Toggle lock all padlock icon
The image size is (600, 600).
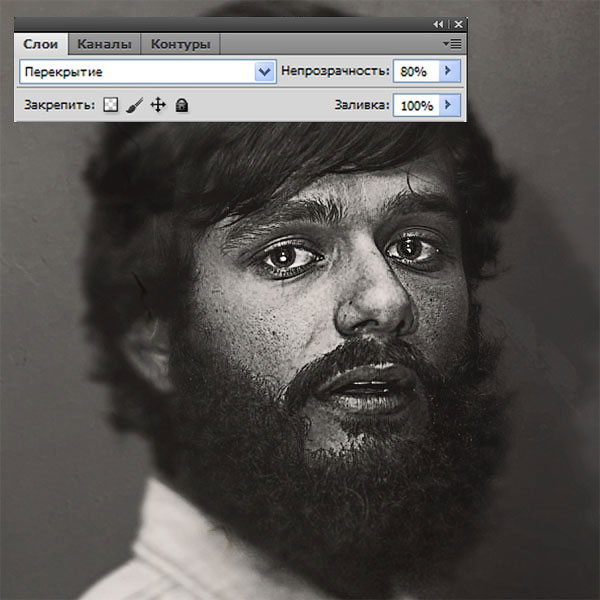point(182,105)
